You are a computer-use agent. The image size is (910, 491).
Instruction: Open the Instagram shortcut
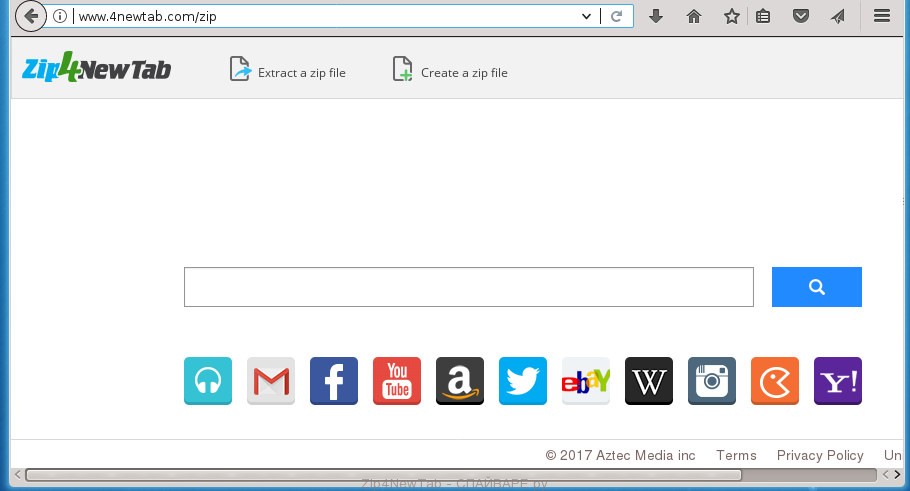click(x=712, y=381)
